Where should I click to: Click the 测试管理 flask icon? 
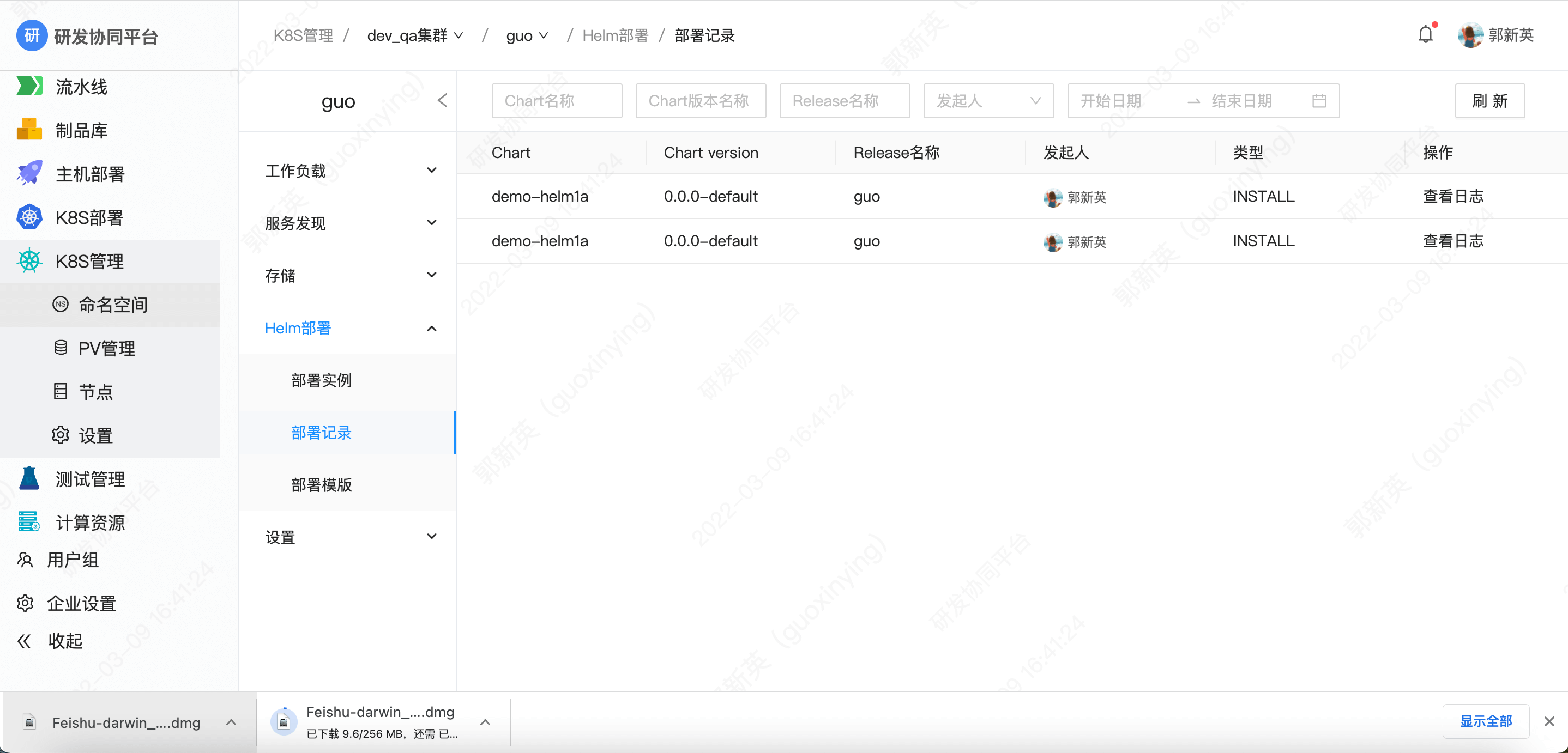[x=28, y=479]
